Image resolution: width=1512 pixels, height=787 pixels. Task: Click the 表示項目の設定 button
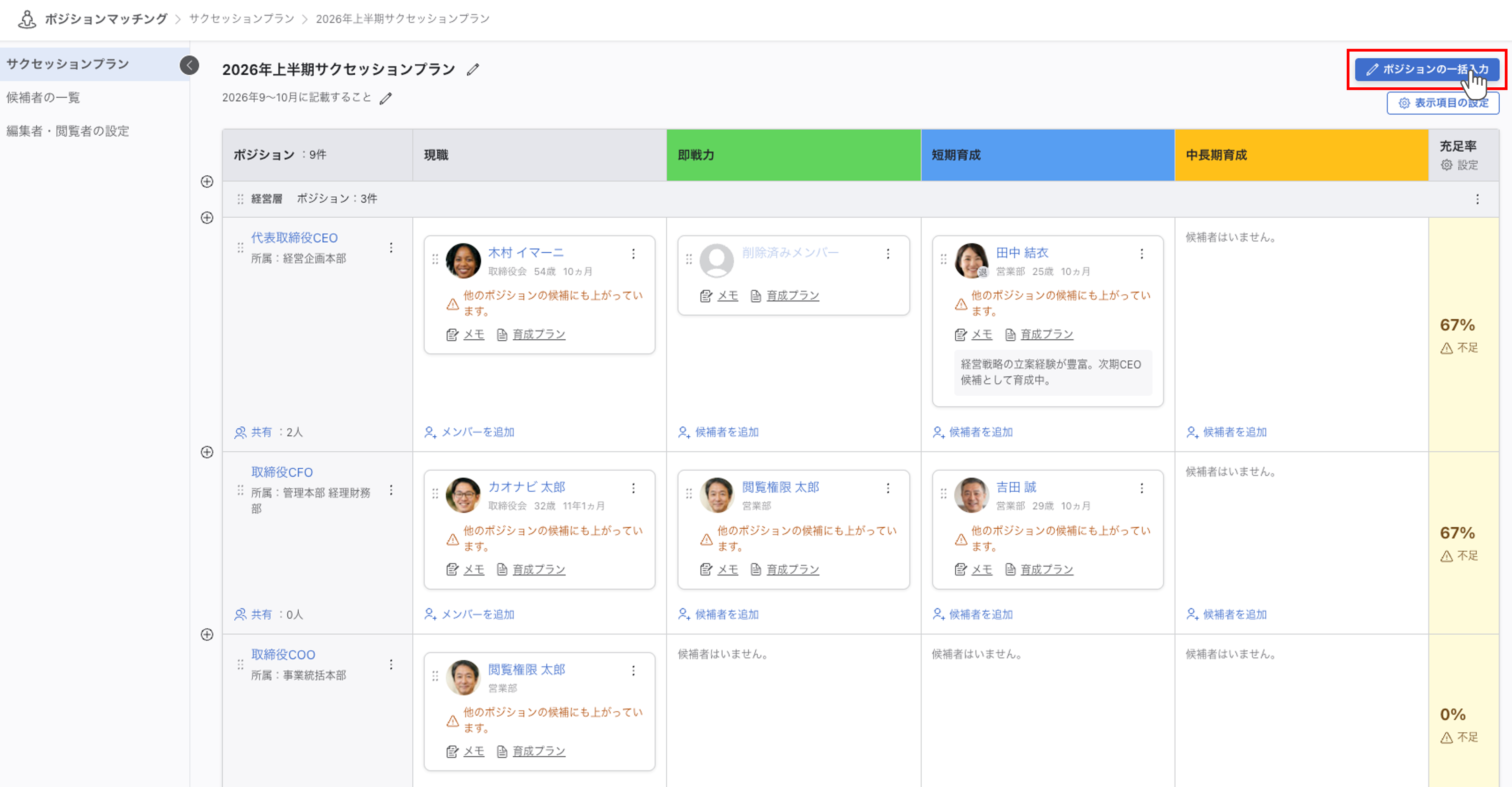point(1443,103)
